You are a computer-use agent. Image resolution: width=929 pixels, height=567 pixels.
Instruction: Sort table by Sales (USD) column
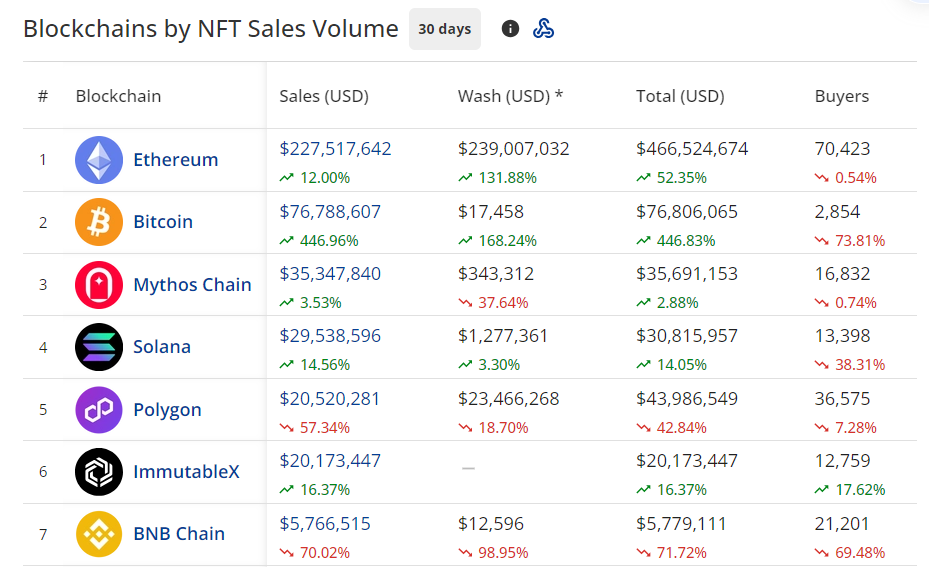pyautogui.click(x=324, y=97)
